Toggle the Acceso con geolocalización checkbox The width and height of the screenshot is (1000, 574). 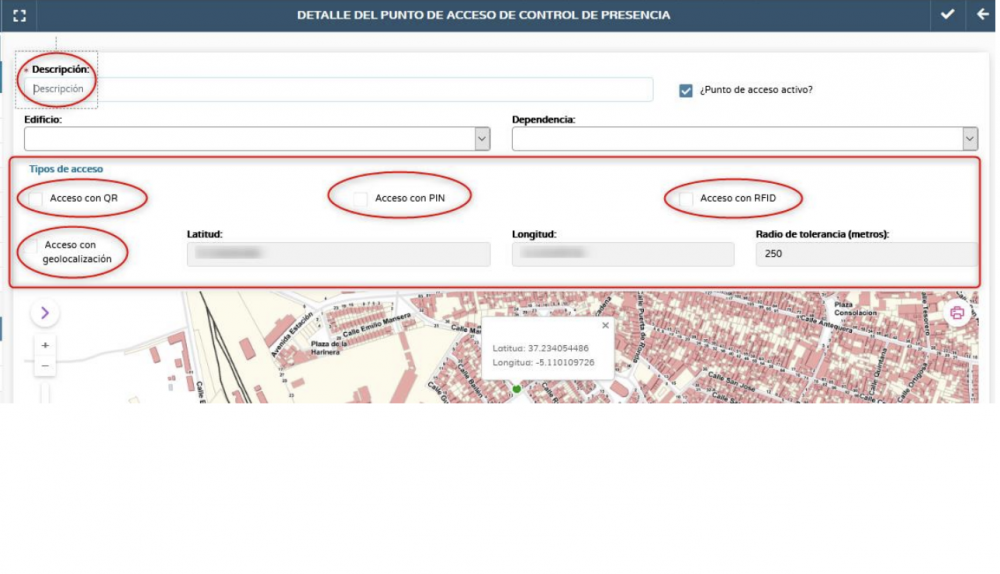pos(35,245)
